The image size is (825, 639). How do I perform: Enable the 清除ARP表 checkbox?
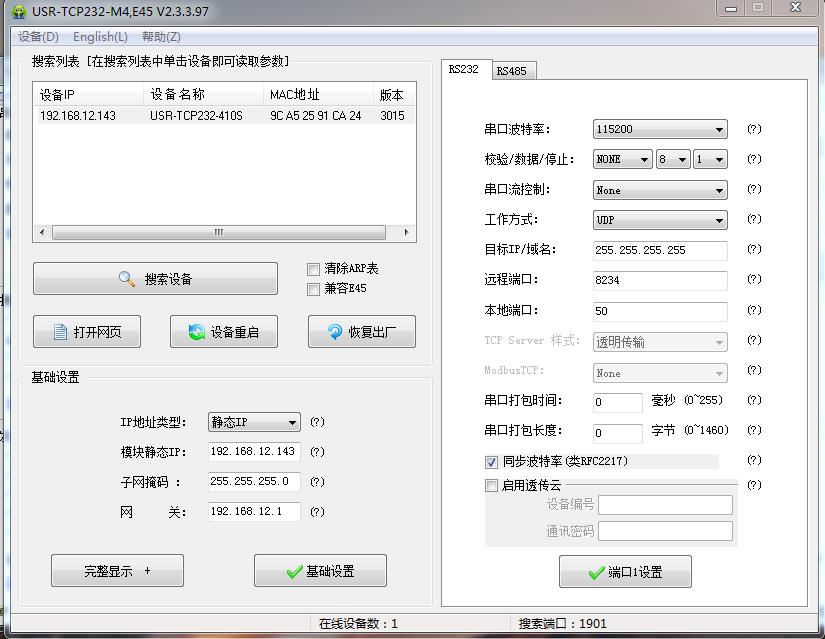point(313,269)
